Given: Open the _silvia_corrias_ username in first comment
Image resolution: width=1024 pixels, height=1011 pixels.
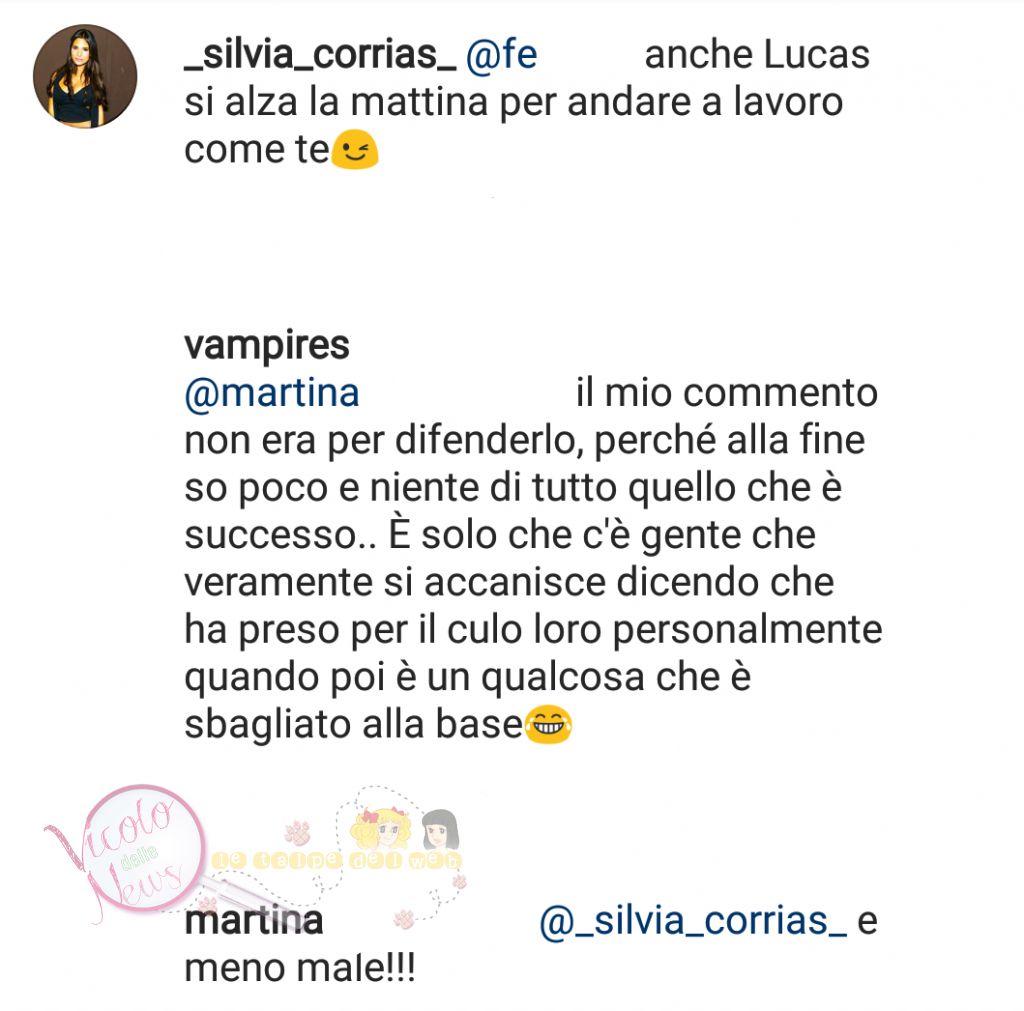Looking at the screenshot, I should click(x=320, y=54).
